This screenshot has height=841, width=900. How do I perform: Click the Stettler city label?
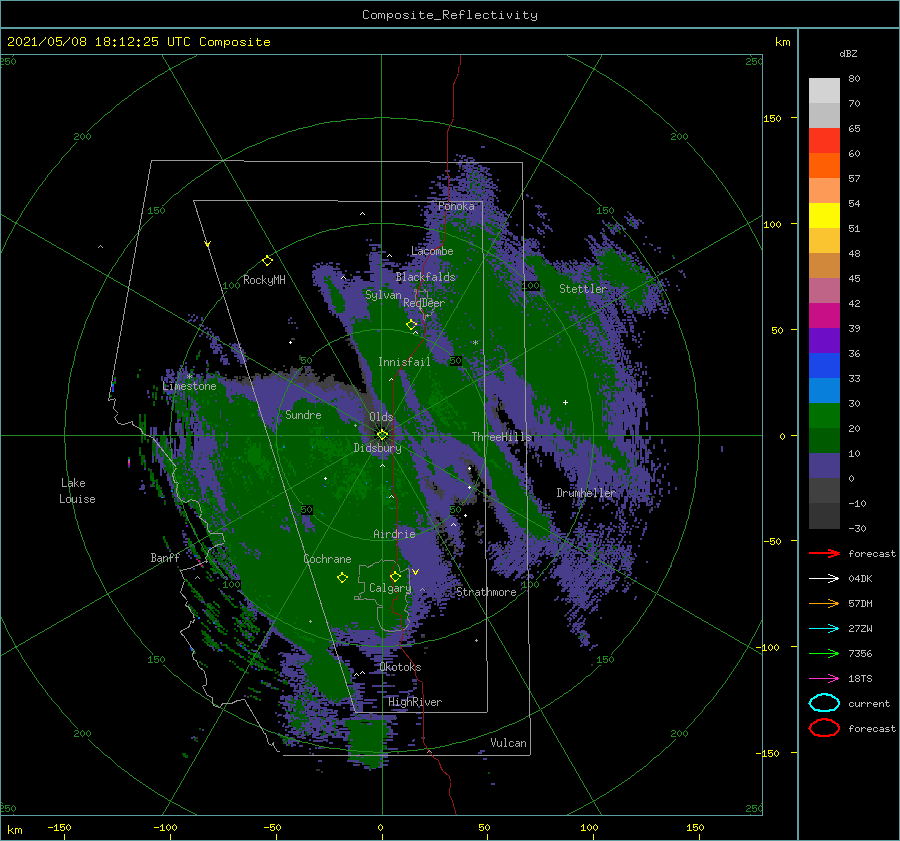point(583,289)
